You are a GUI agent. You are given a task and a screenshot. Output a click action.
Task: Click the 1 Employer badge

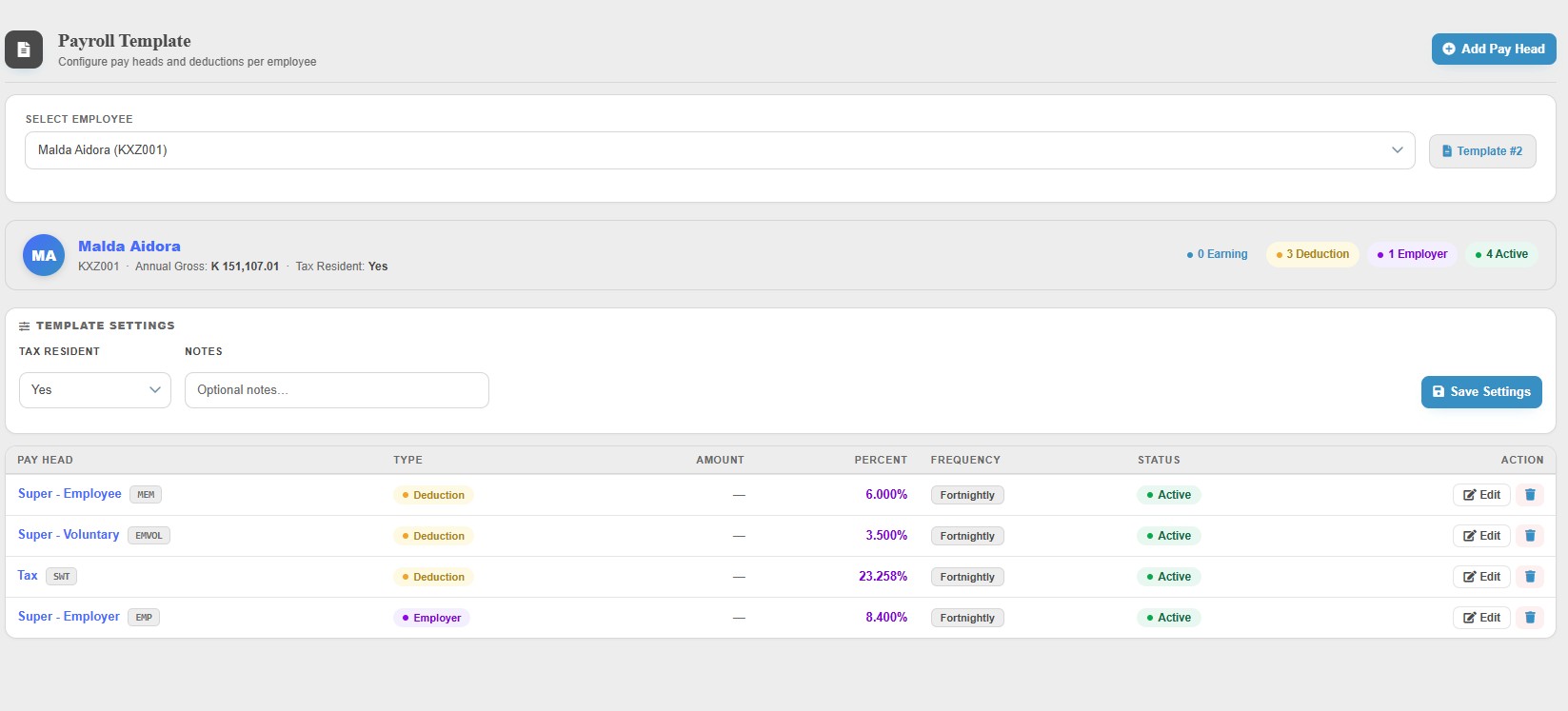tap(1413, 254)
